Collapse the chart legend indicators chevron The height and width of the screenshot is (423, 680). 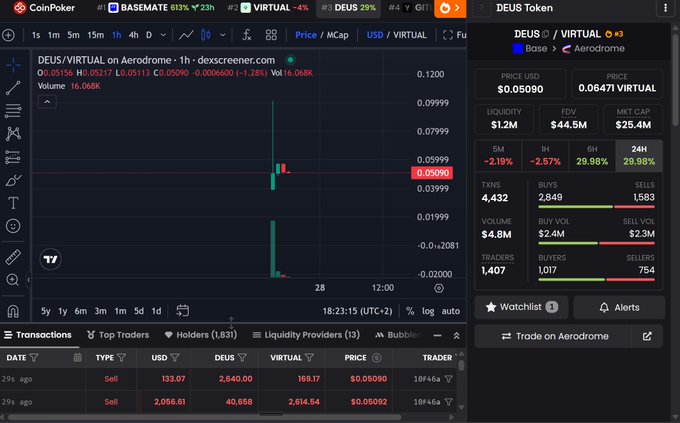(47, 102)
